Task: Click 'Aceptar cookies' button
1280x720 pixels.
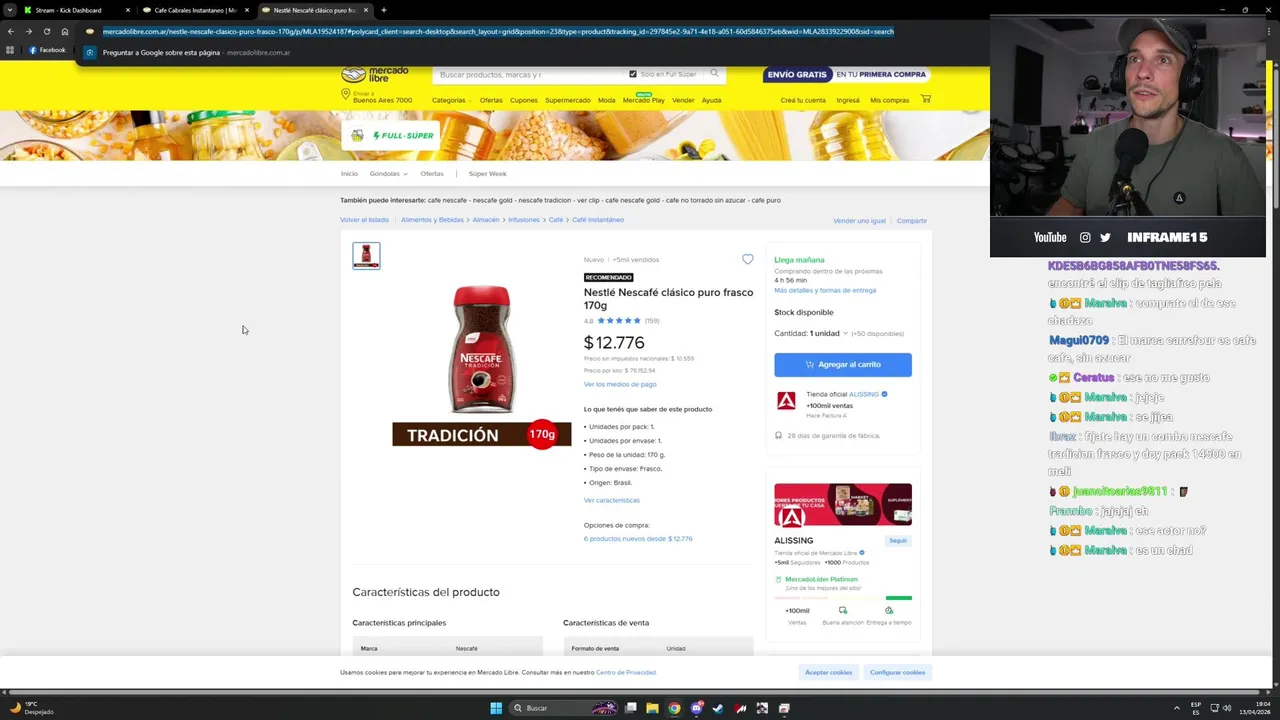Action: (829, 672)
